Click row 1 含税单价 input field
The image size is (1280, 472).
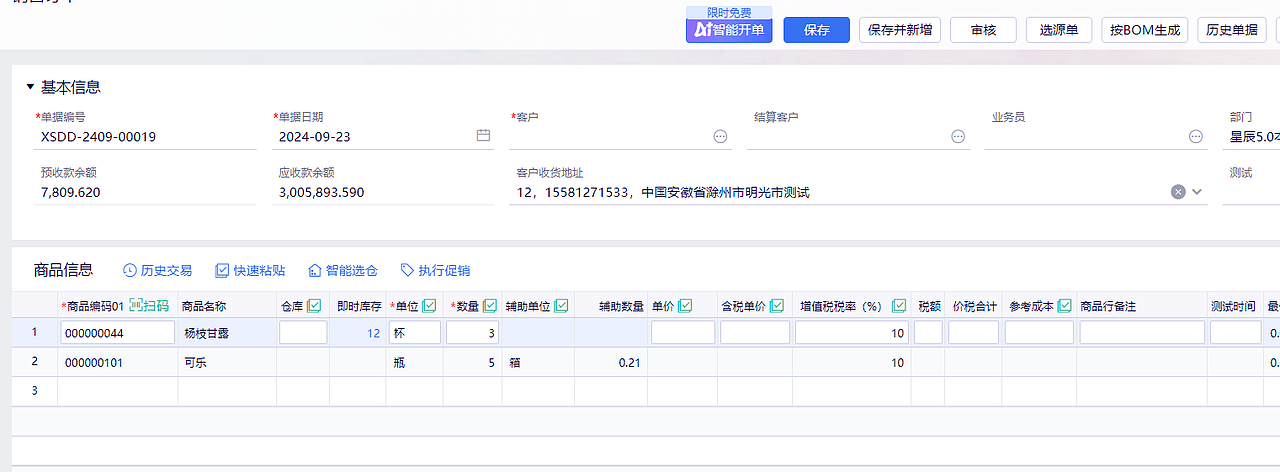coord(755,333)
